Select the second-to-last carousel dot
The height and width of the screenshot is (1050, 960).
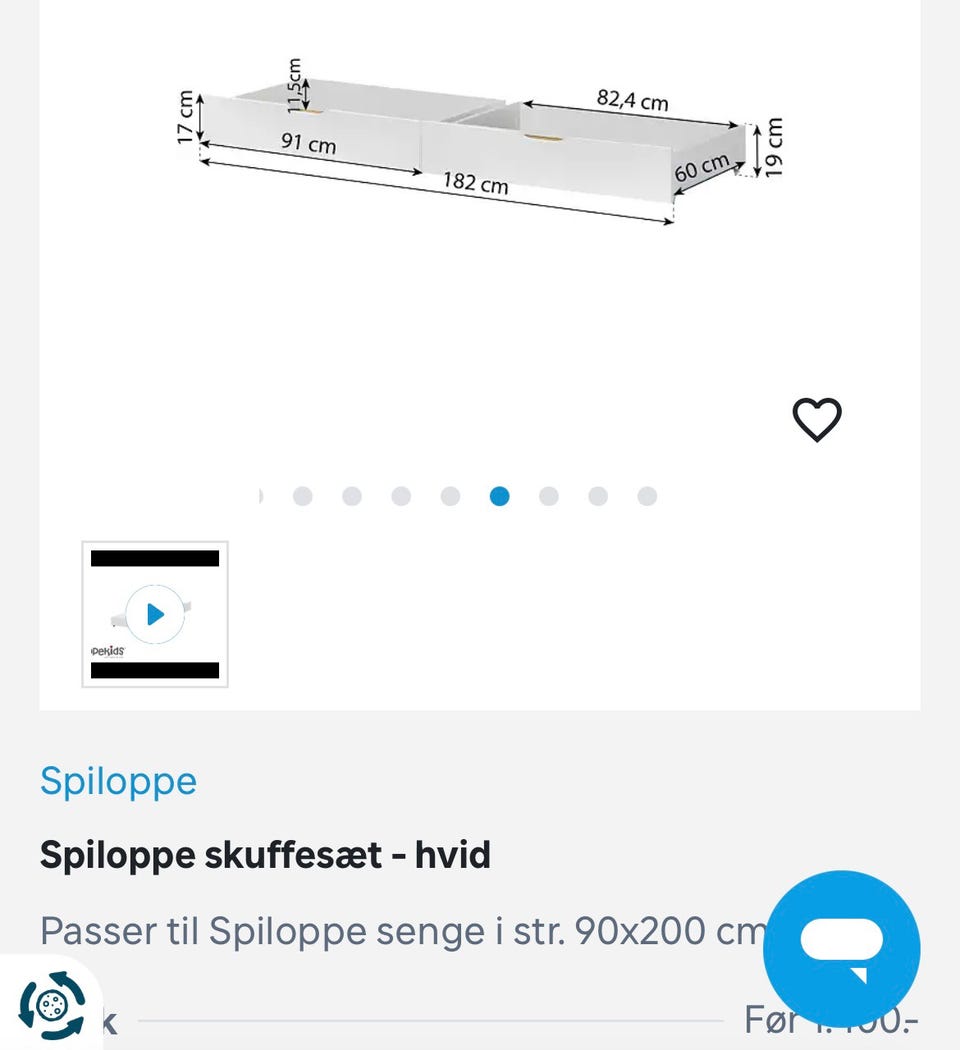click(x=598, y=496)
